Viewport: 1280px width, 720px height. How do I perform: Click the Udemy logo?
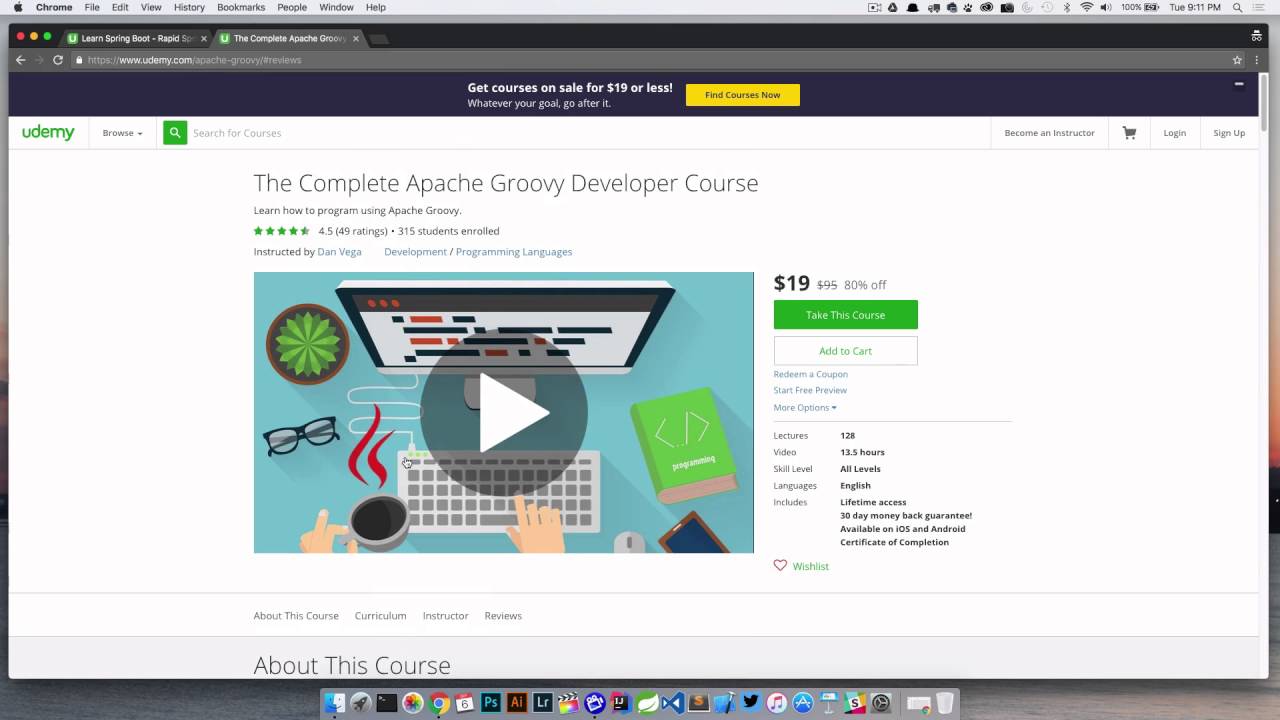tap(48, 132)
